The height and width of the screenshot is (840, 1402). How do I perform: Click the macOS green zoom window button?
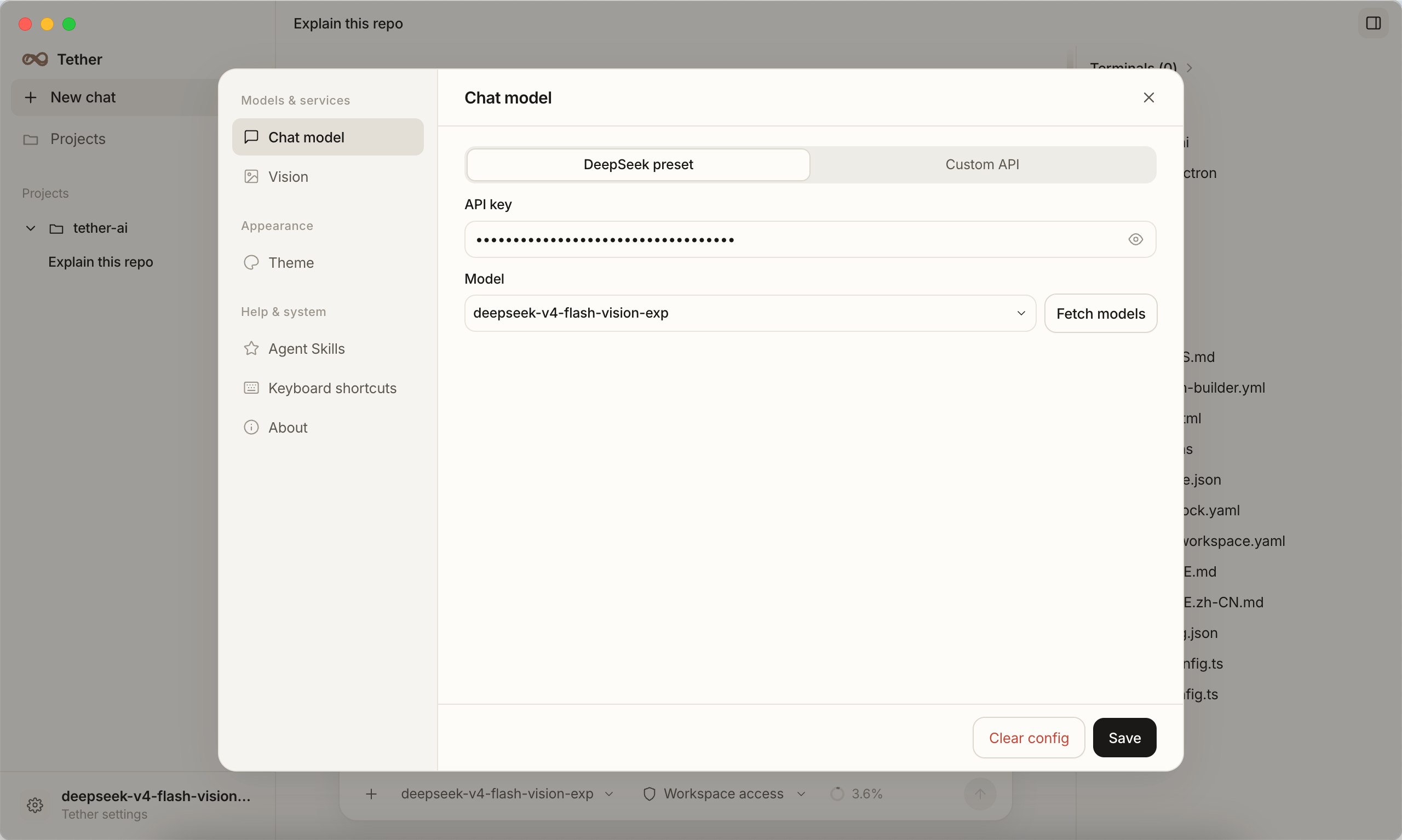point(69,24)
